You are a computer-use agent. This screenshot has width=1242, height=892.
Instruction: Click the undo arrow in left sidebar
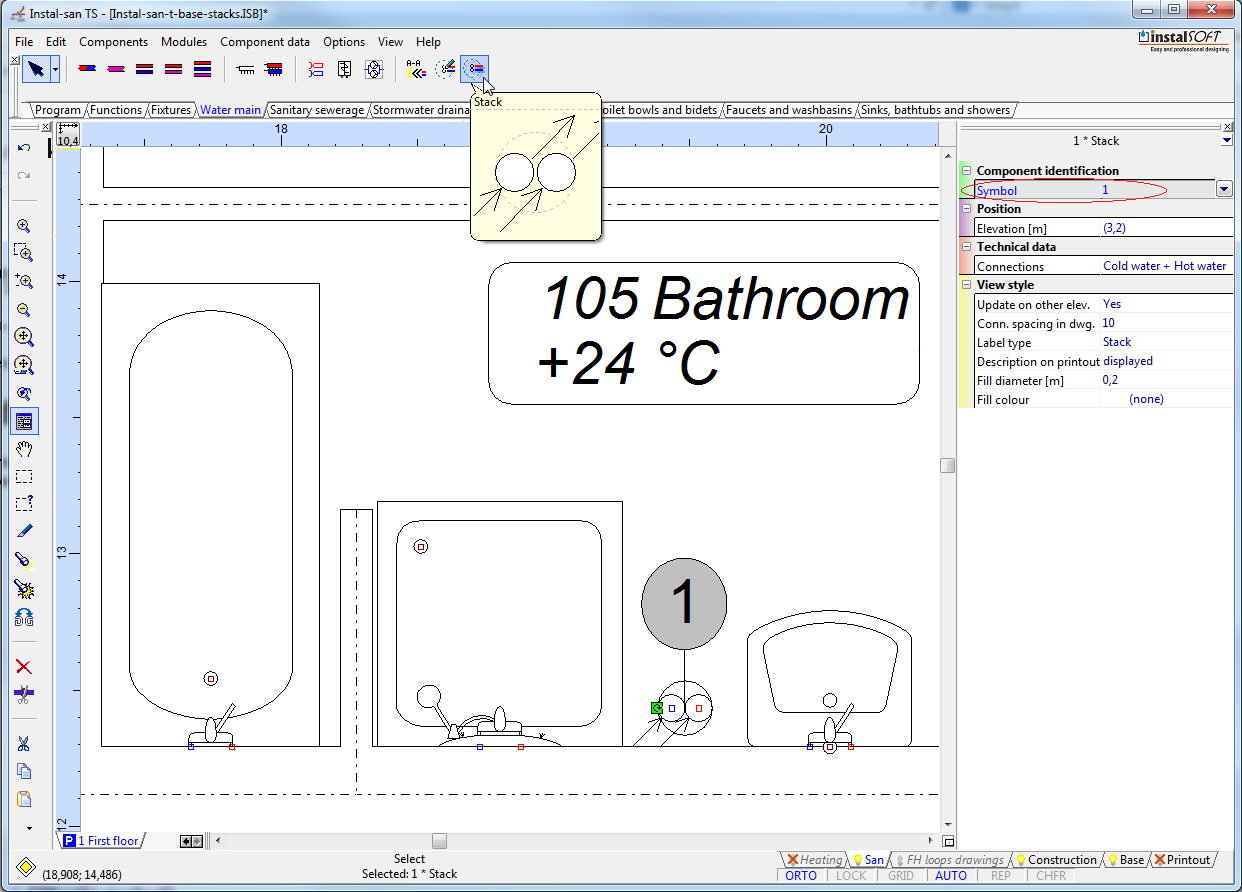[24, 148]
